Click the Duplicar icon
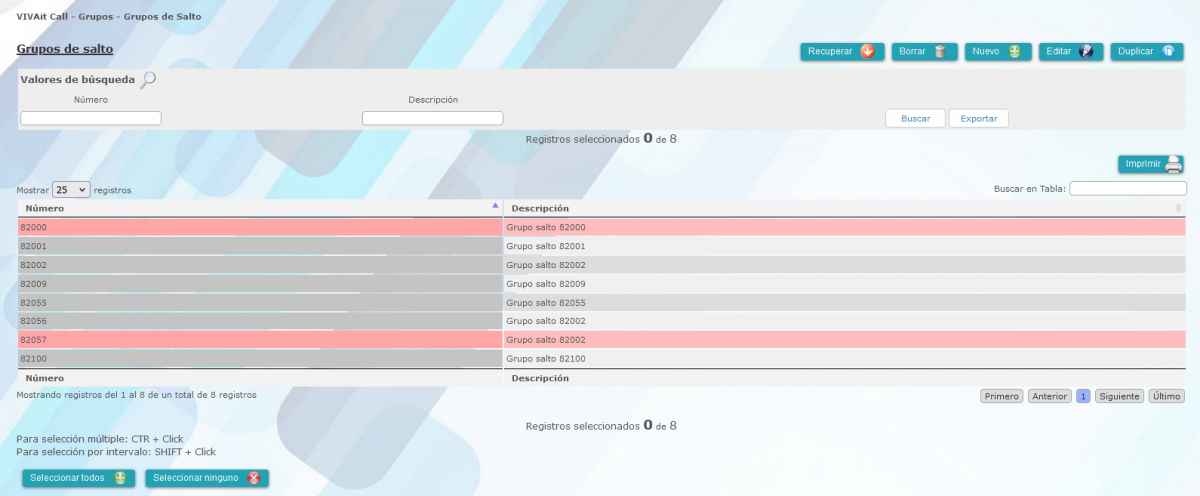Image resolution: width=1200 pixels, height=496 pixels. [x=1167, y=52]
